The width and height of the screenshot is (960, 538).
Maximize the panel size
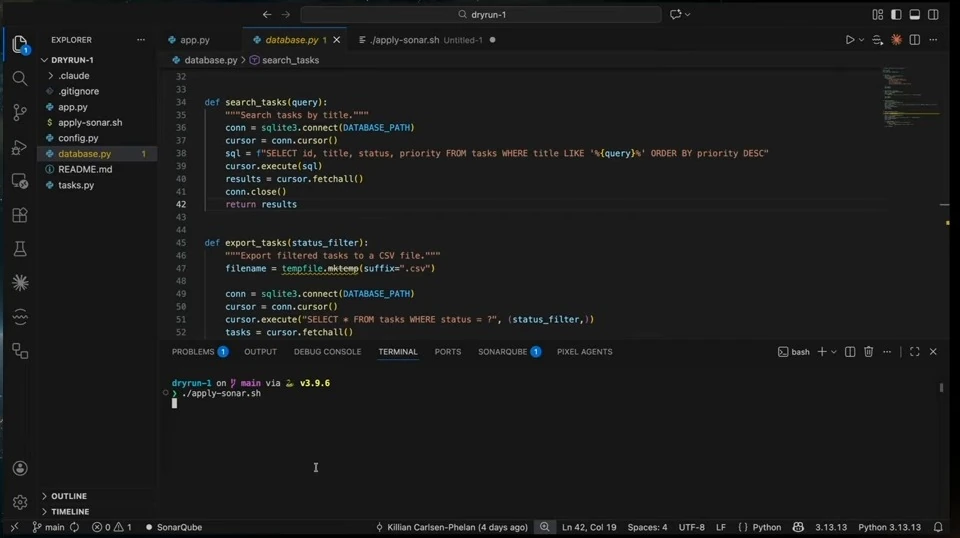tap(915, 352)
